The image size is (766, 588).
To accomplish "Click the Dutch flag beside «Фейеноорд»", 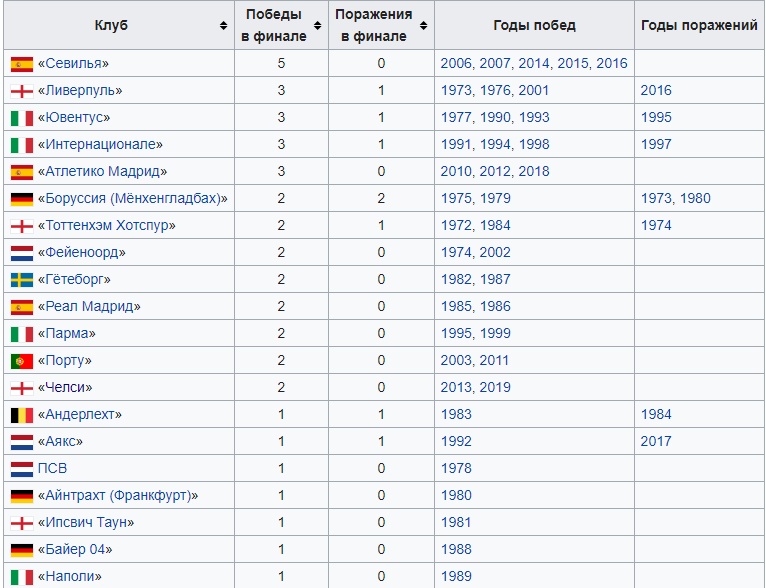I will pos(22,253).
